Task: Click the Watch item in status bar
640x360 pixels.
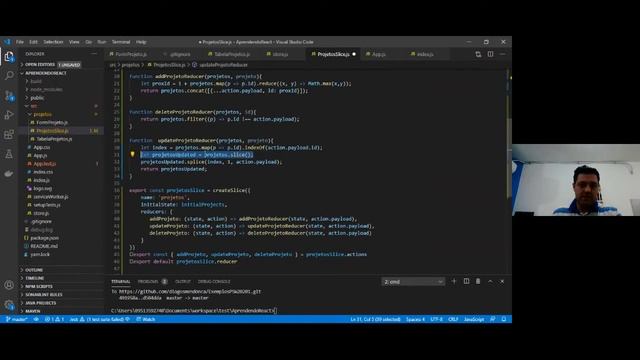Action: [146, 319]
